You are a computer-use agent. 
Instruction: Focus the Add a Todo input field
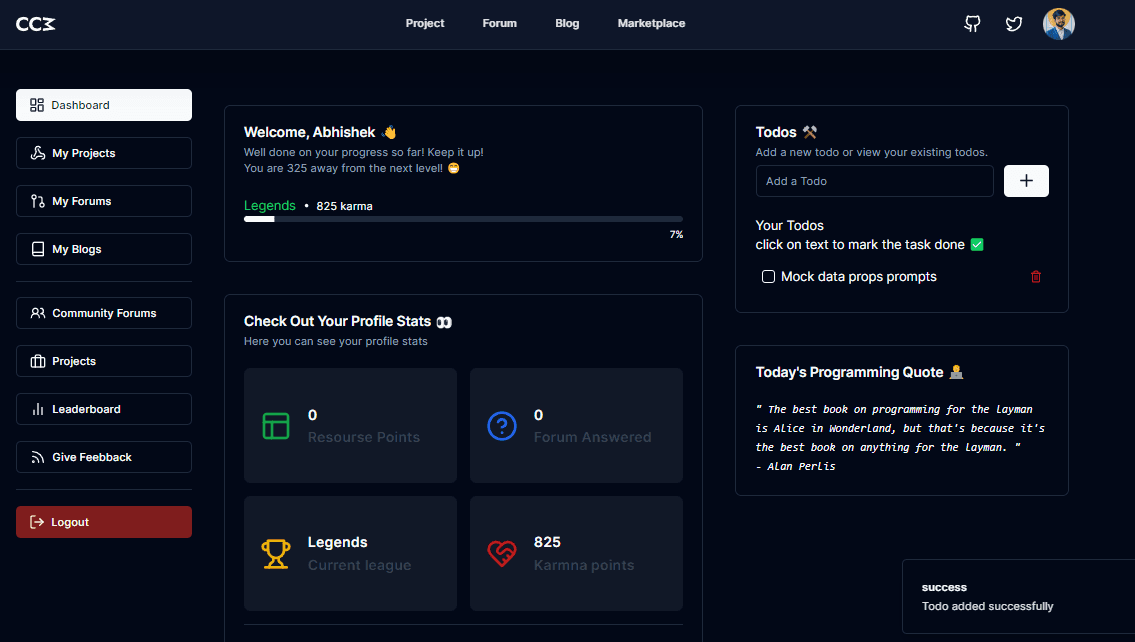[874, 181]
